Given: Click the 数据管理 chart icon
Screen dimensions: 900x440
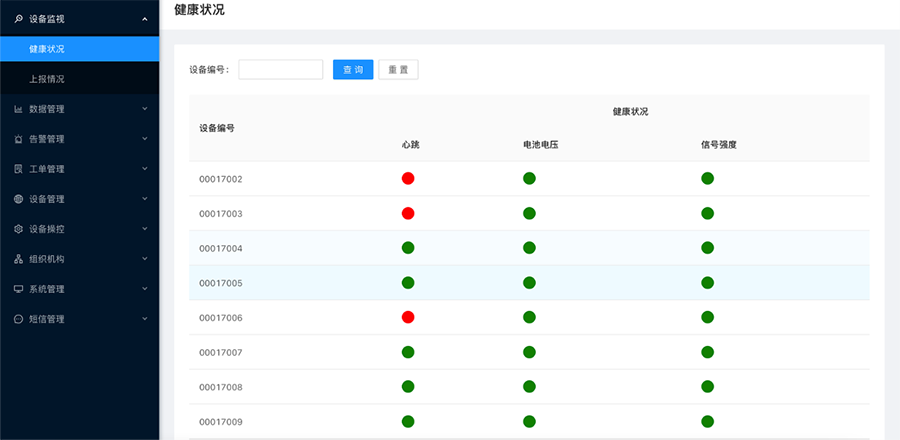Looking at the screenshot, I should click(18, 109).
